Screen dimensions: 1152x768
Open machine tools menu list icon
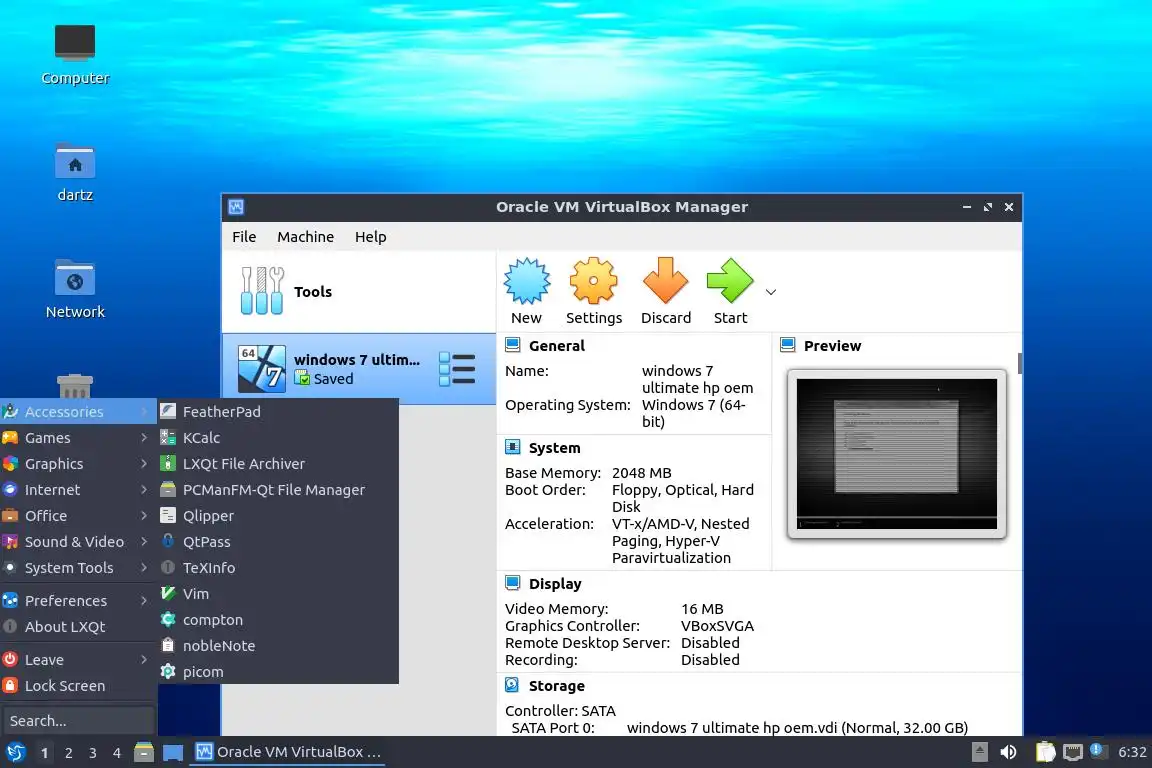tap(457, 369)
